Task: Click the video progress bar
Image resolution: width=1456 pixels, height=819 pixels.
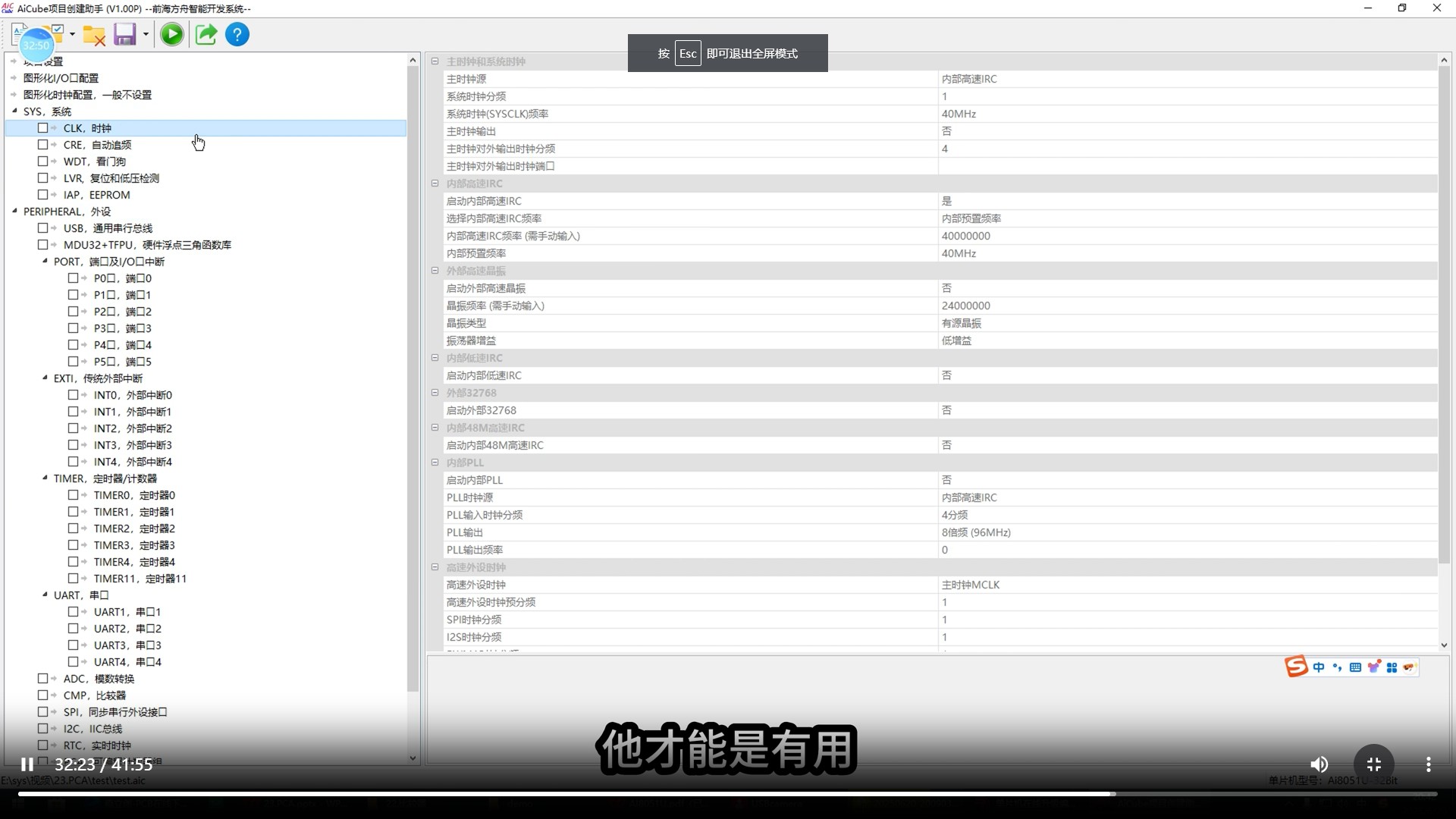Action: [x=728, y=794]
